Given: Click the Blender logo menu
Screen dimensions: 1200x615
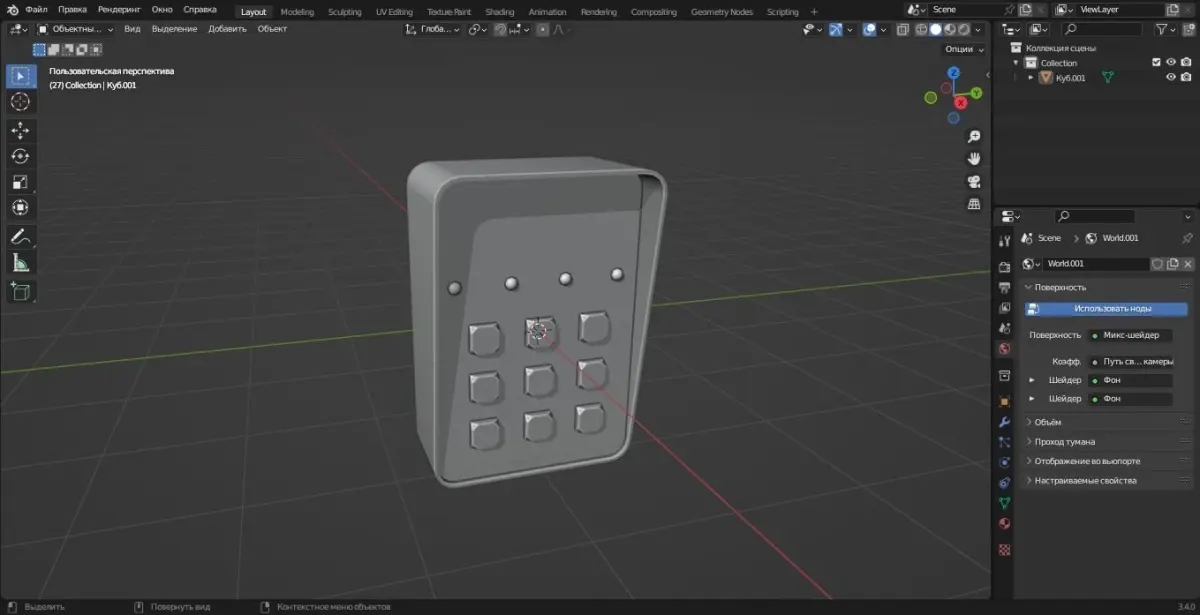Looking at the screenshot, I should [12, 11].
